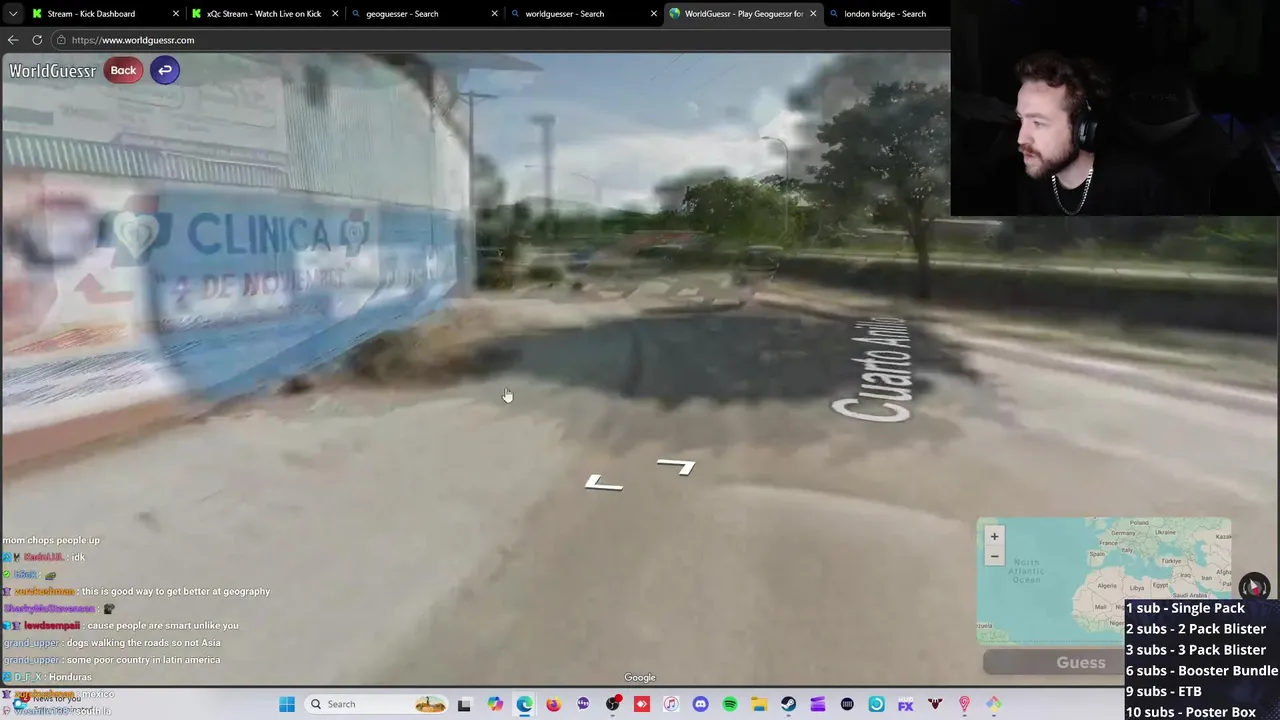Open Microsoft Edge from the taskbar

pyautogui.click(x=524, y=705)
